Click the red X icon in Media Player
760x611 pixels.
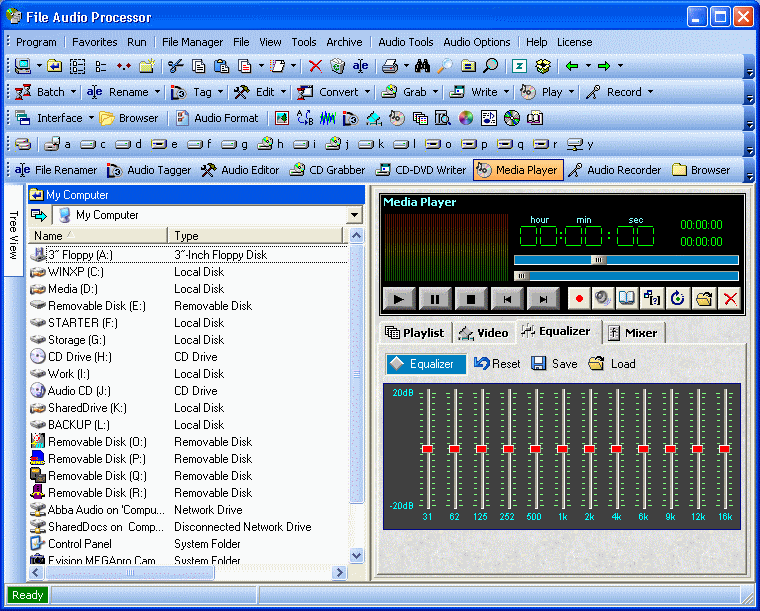pos(730,298)
